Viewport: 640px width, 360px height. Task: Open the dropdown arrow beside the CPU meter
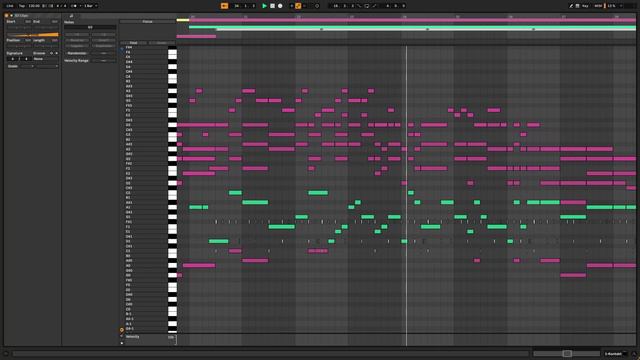621,6
